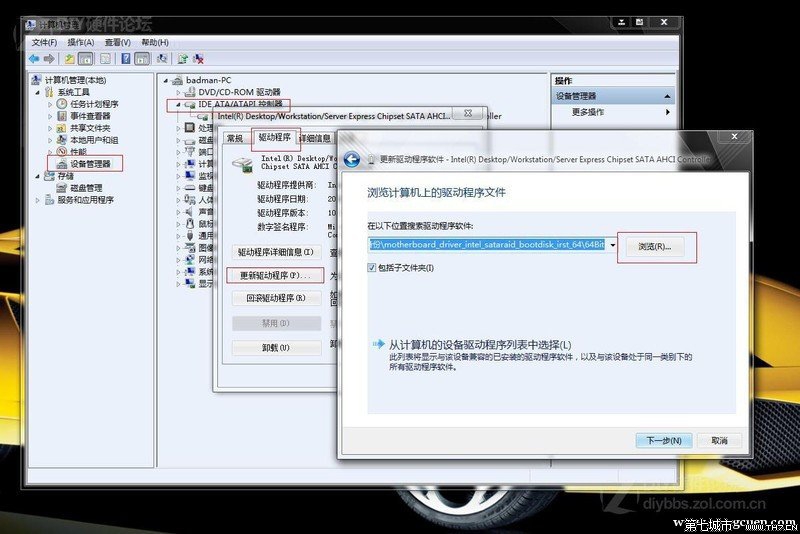
Task: Open the 帮助(H) menu
Action: click(x=155, y=42)
